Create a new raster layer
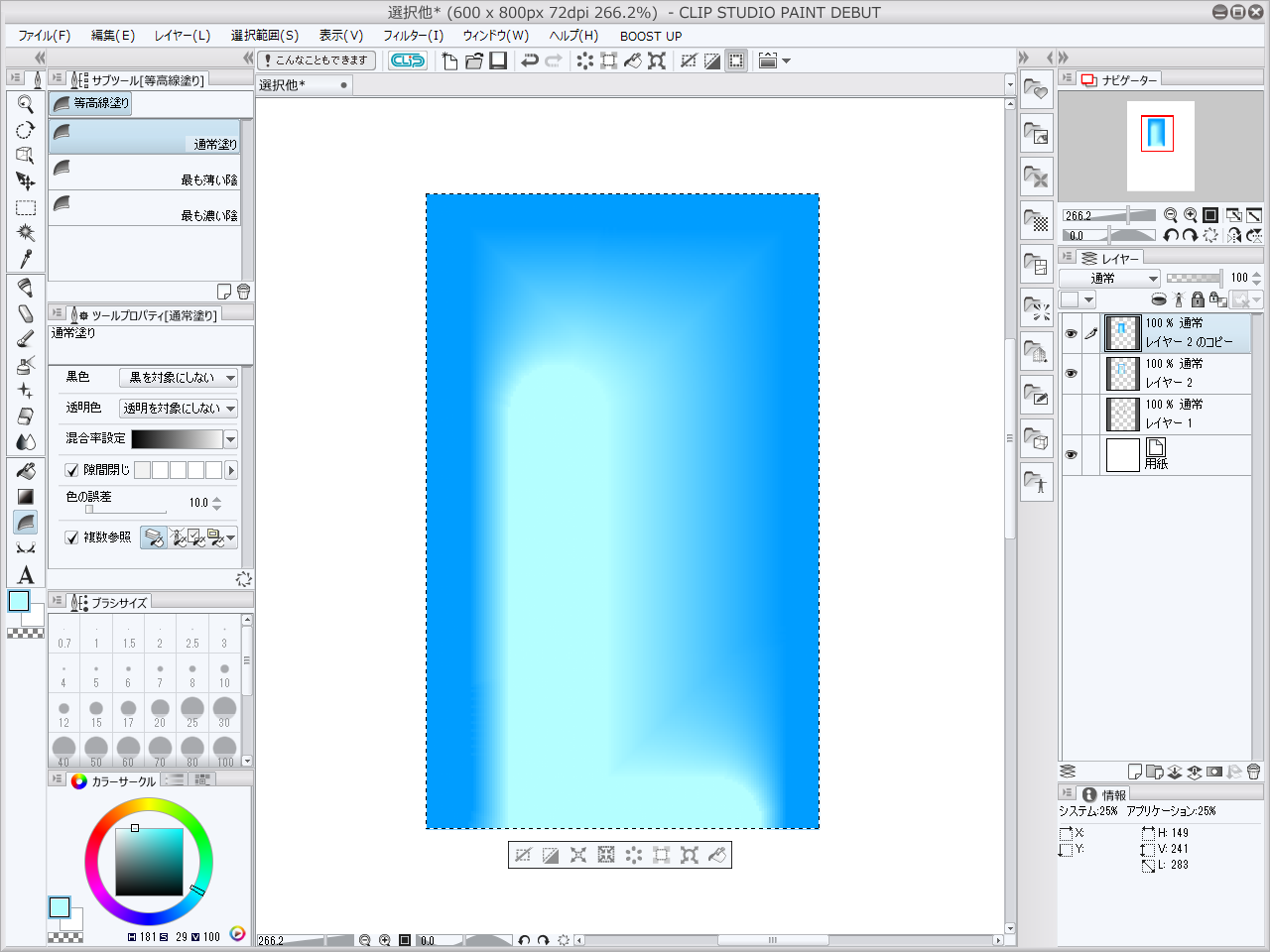The width and height of the screenshot is (1270, 952). [x=1135, y=772]
